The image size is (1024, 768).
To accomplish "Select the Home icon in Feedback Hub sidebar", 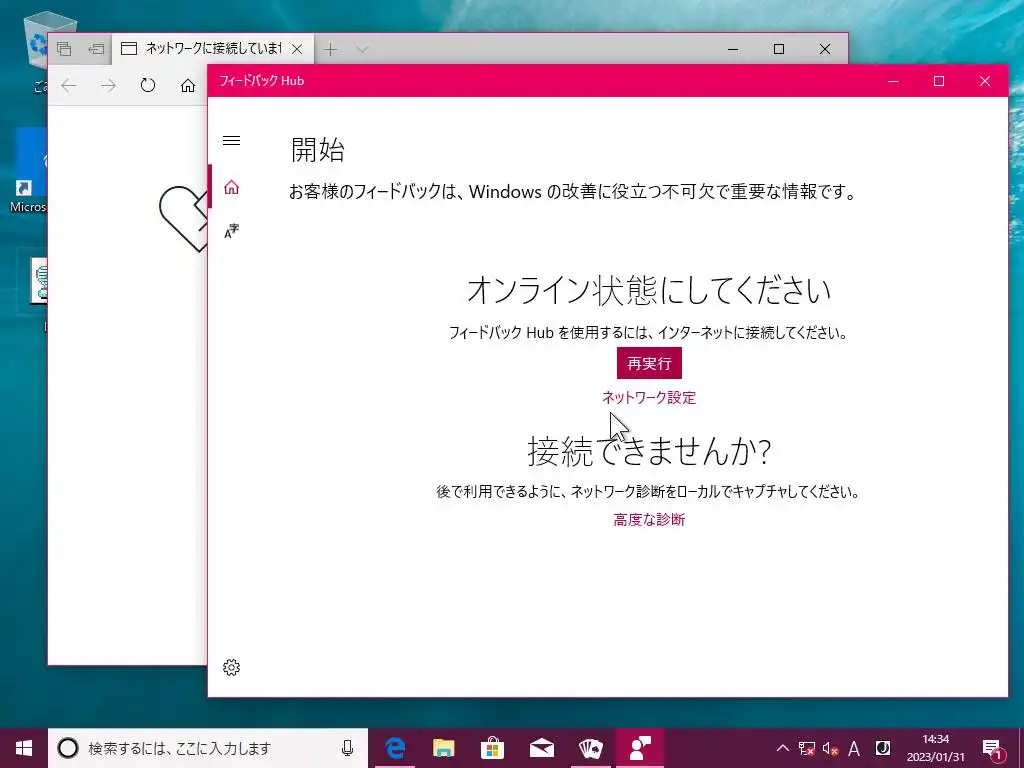I will tap(231, 187).
